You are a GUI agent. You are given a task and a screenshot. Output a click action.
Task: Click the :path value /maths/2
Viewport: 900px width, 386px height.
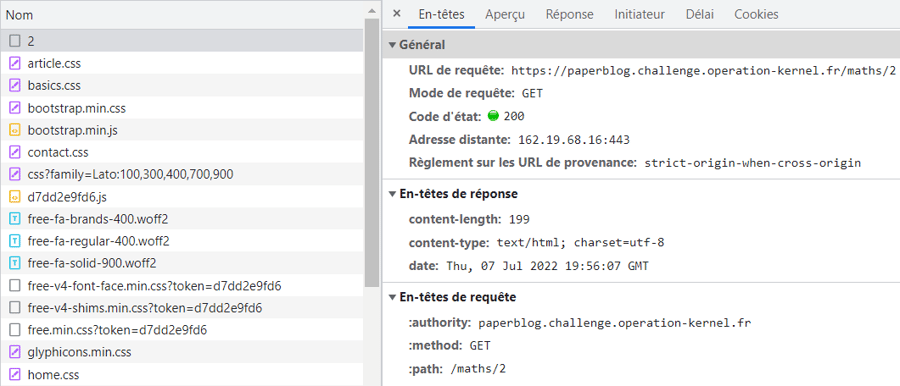coord(478,369)
